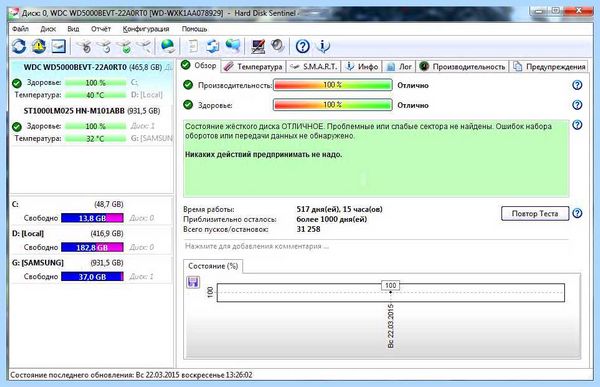This screenshot has height=387, width=600.
Task: Click G: free space bar 37,0 GB
Action: 92,276
